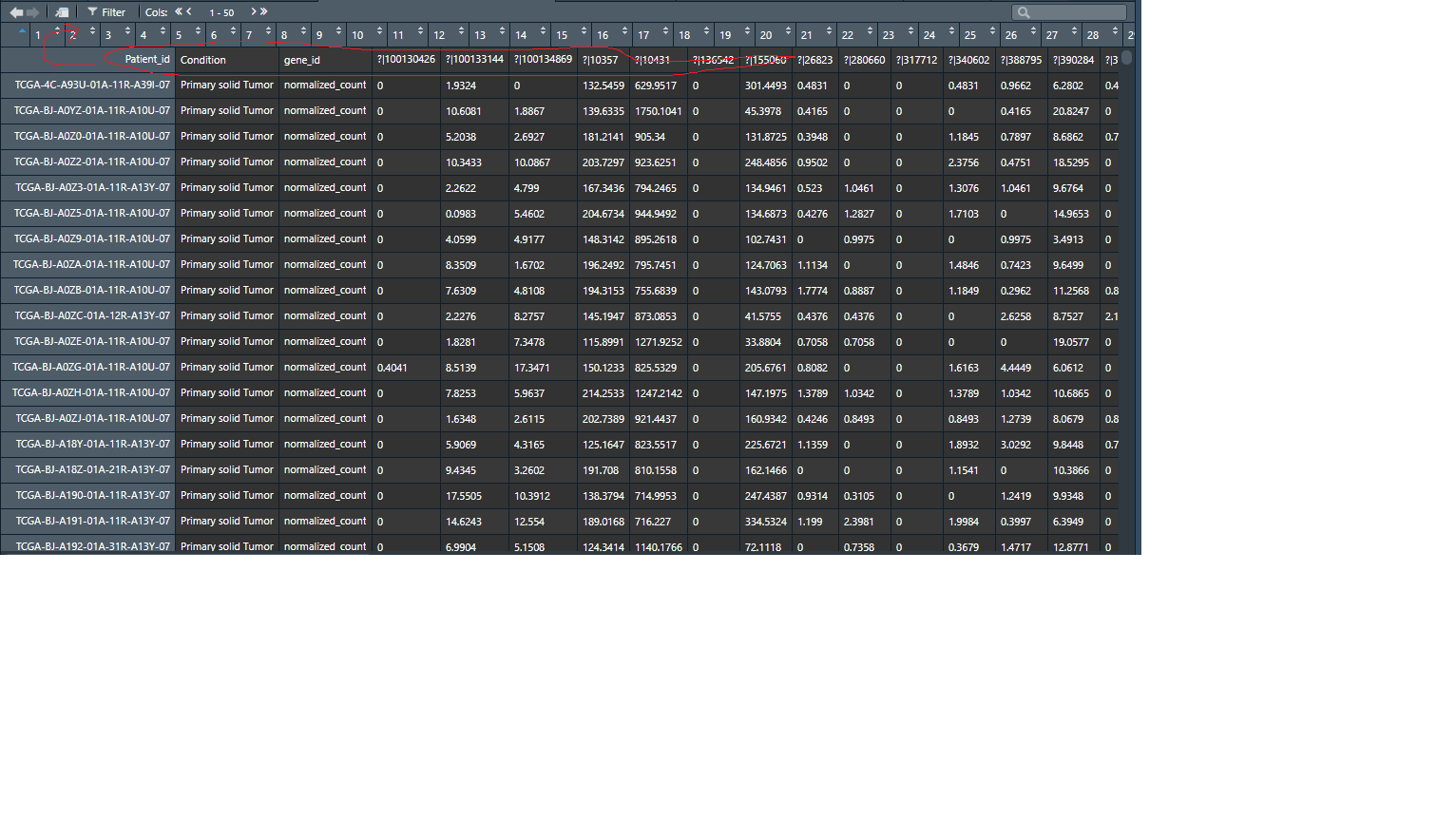Click the search box with magnifier
This screenshot has height=819, width=1456.
1069,12
